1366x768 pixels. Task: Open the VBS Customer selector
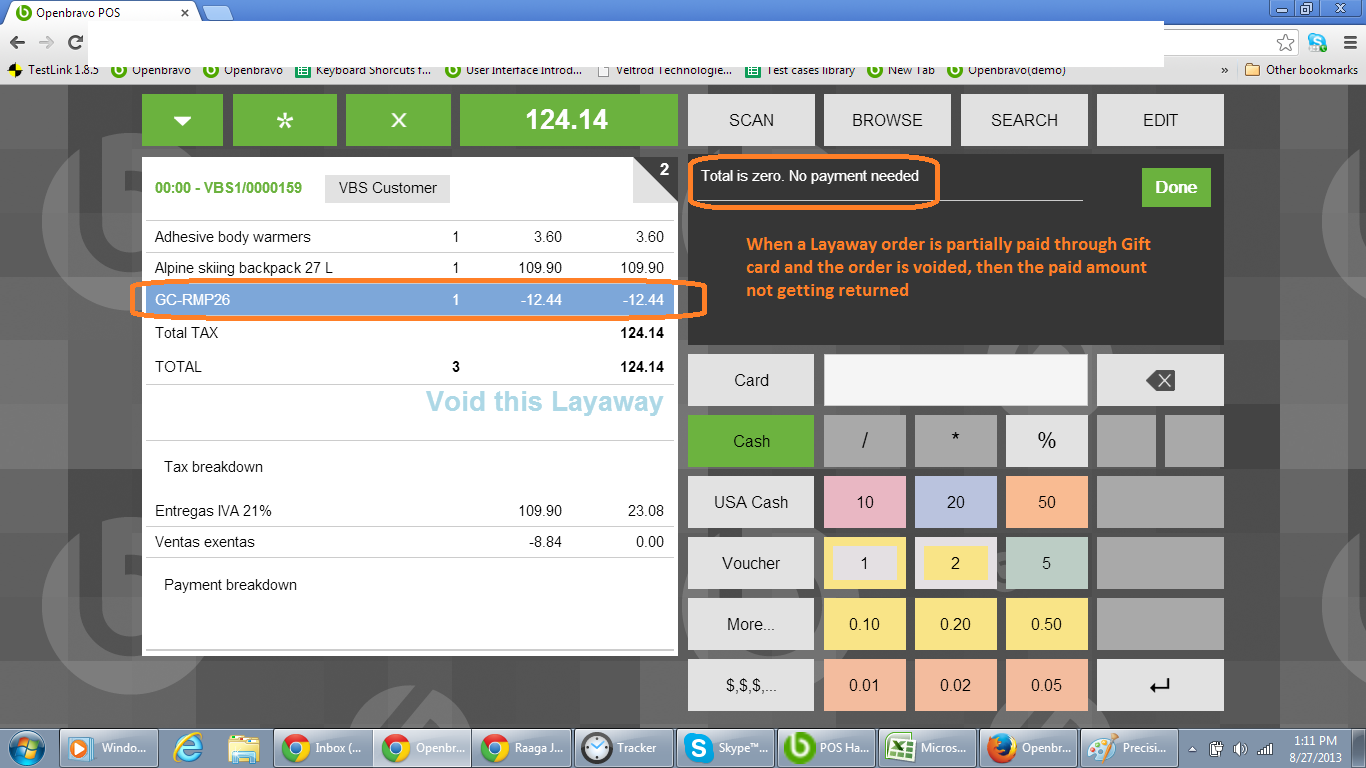point(387,188)
